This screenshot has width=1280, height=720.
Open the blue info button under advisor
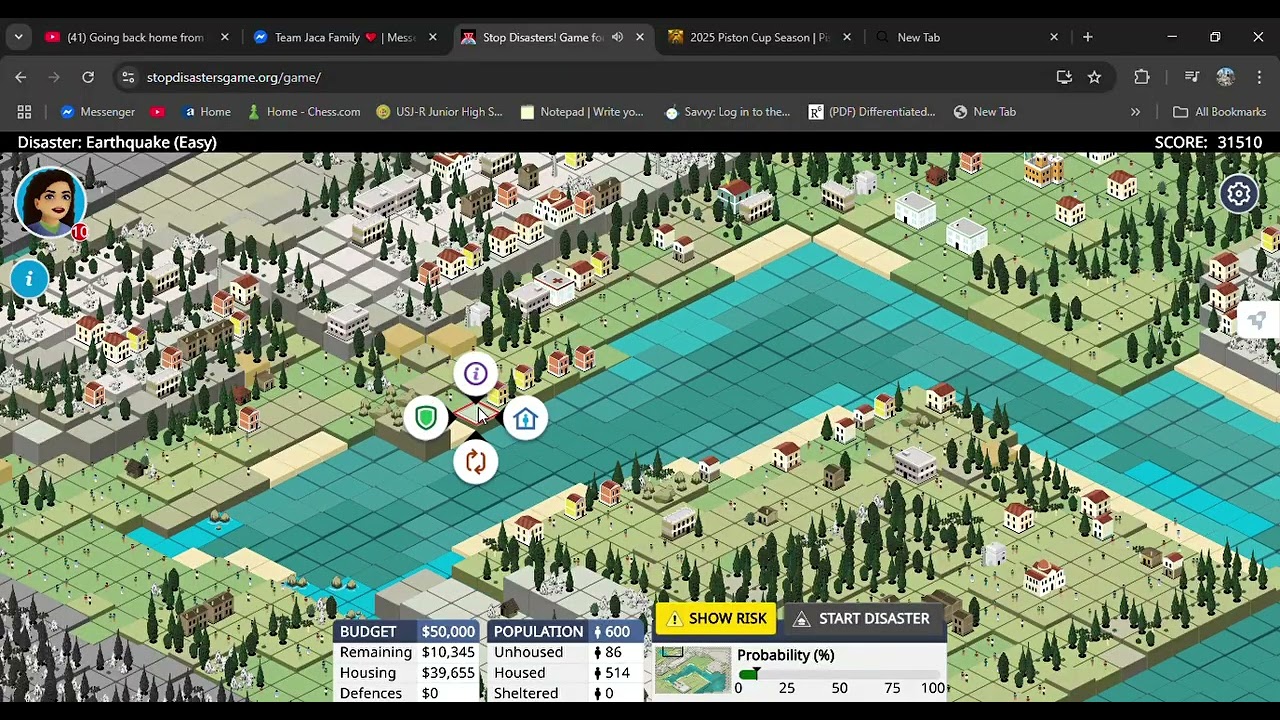(29, 279)
